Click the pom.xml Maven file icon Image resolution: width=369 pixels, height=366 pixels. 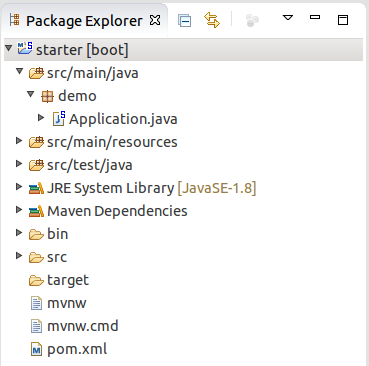coord(36,349)
